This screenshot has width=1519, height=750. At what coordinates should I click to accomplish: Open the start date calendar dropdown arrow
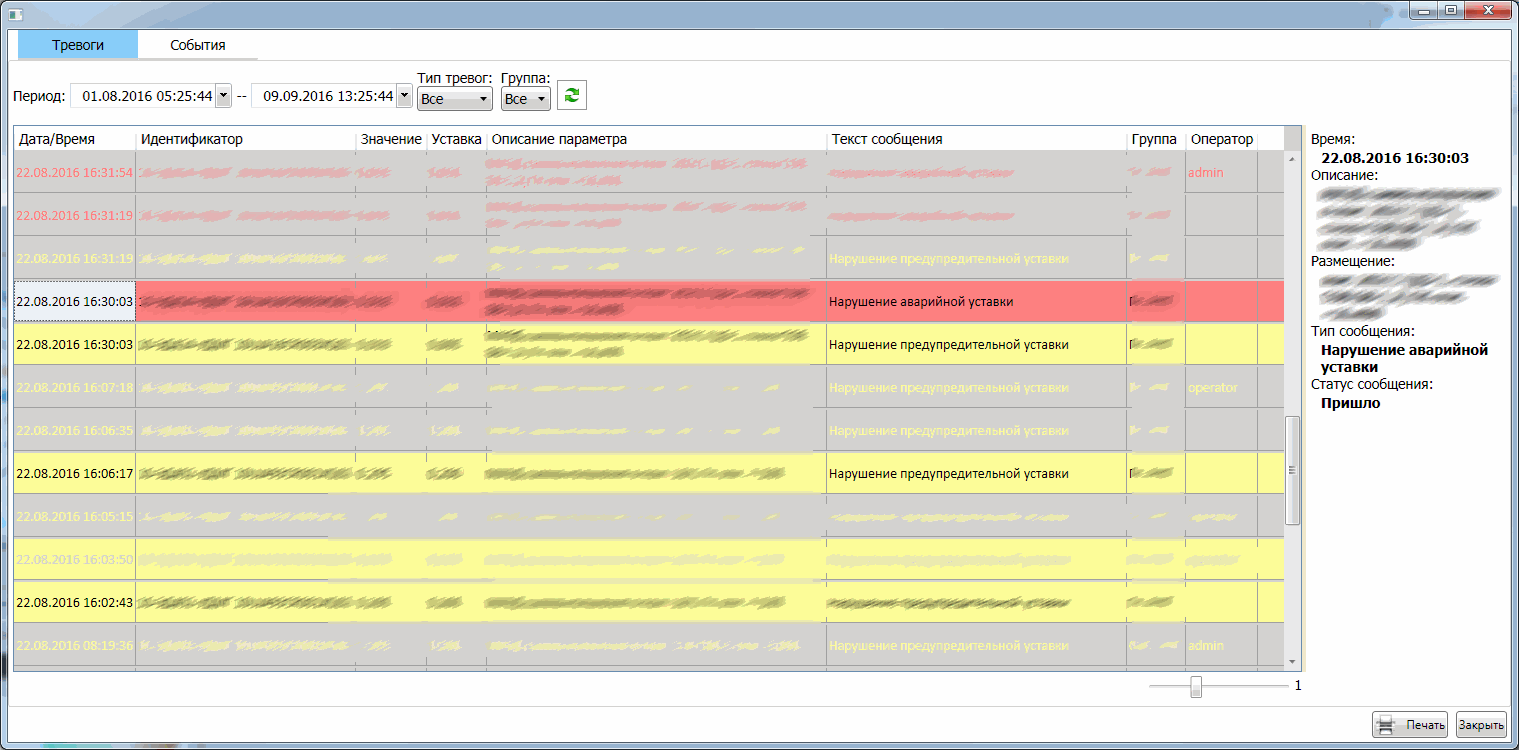coord(223,96)
